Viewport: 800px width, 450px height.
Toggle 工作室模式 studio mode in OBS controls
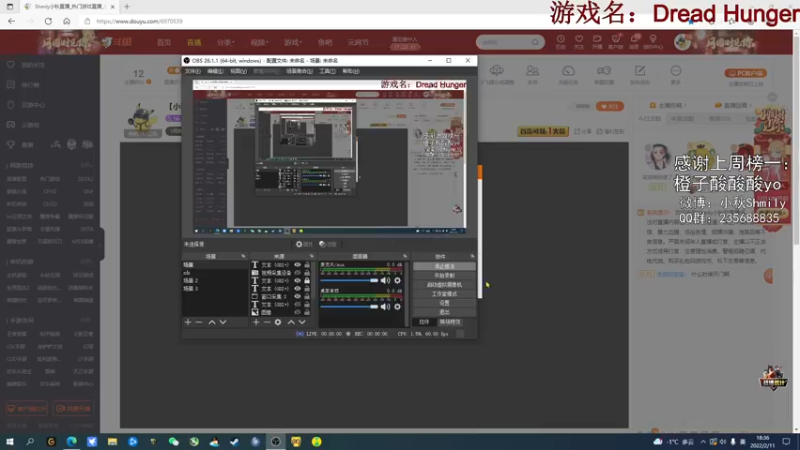(x=444, y=294)
